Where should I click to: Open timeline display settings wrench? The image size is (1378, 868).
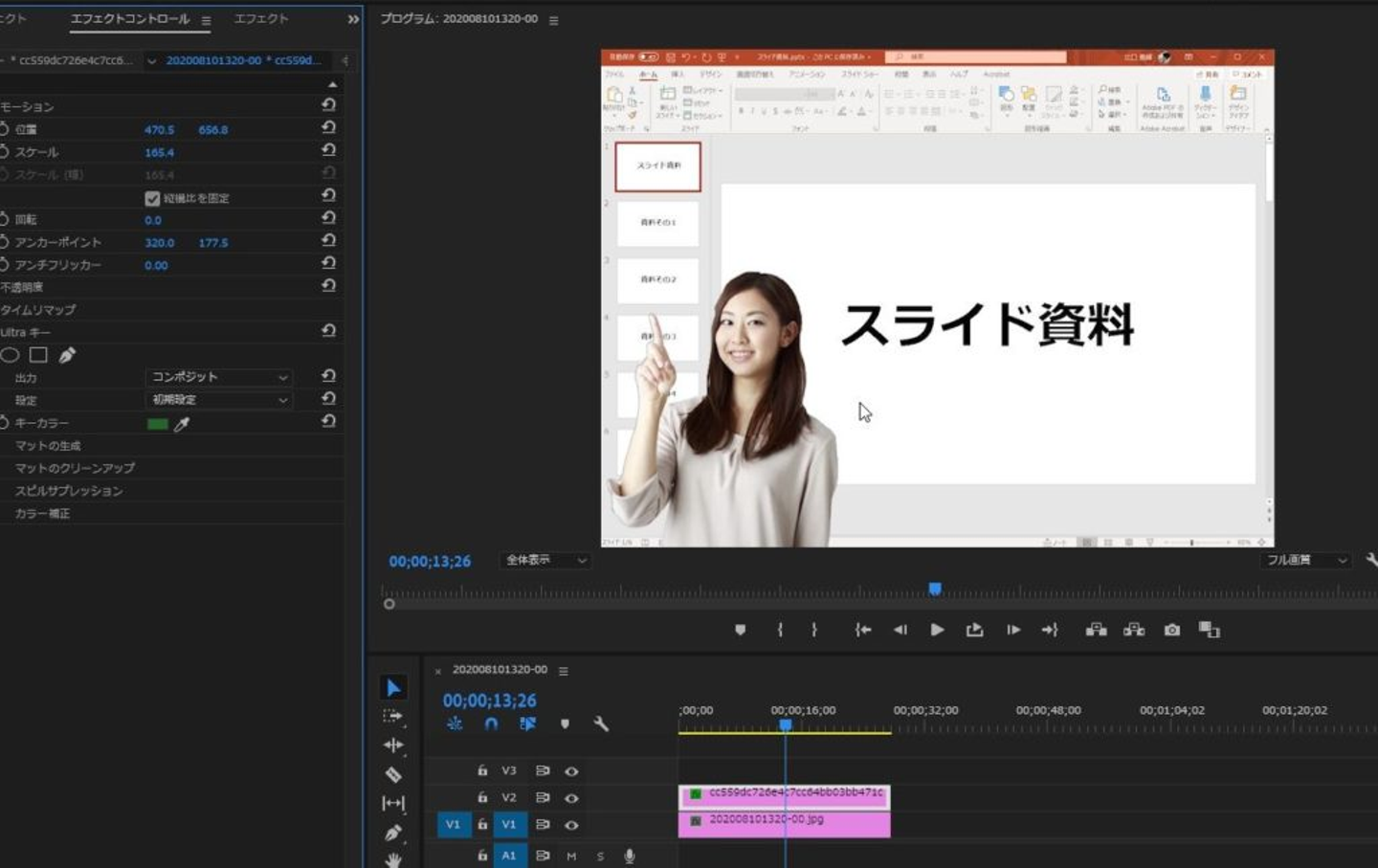point(601,724)
